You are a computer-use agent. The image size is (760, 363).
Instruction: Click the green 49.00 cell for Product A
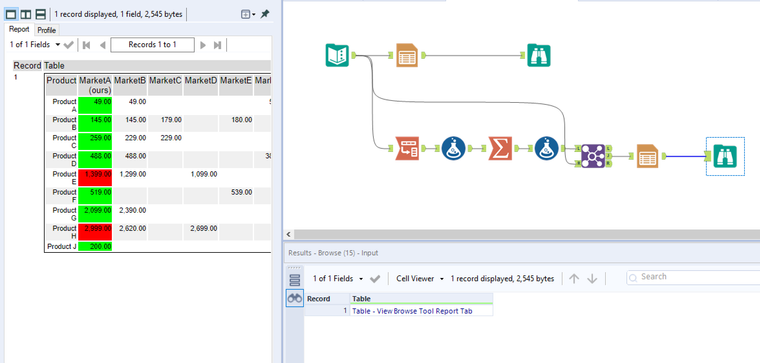(95, 105)
